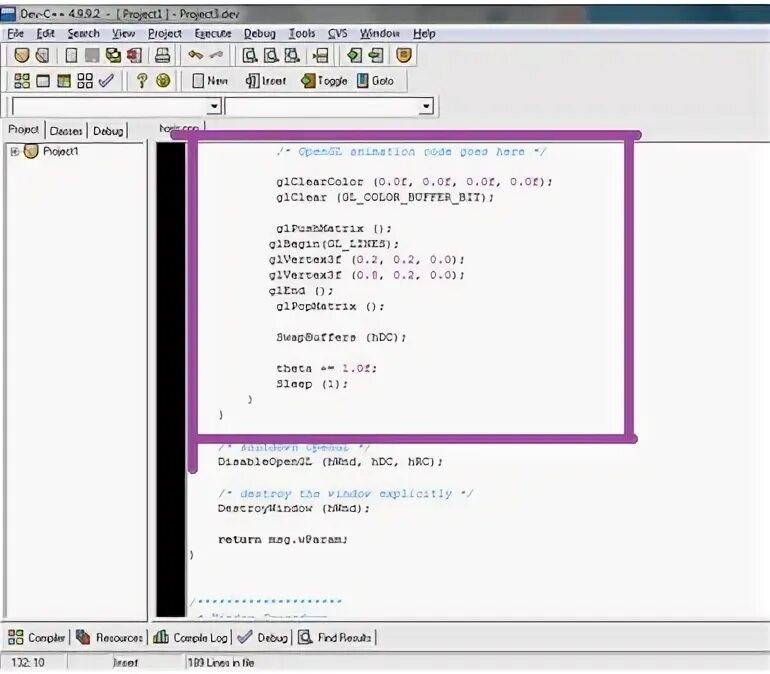Click the DestroyWindow (hWnd) code line
This screenshot has width=770, height=674.
(x=294, y=508)
